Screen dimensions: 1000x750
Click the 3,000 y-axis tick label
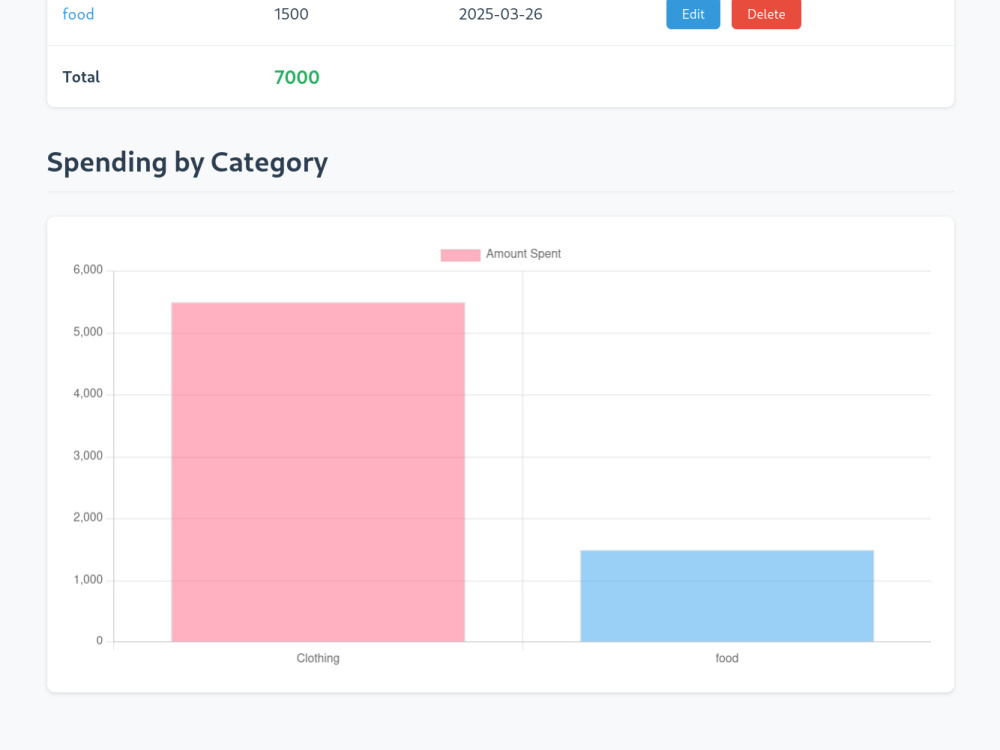tap(88, 456)
